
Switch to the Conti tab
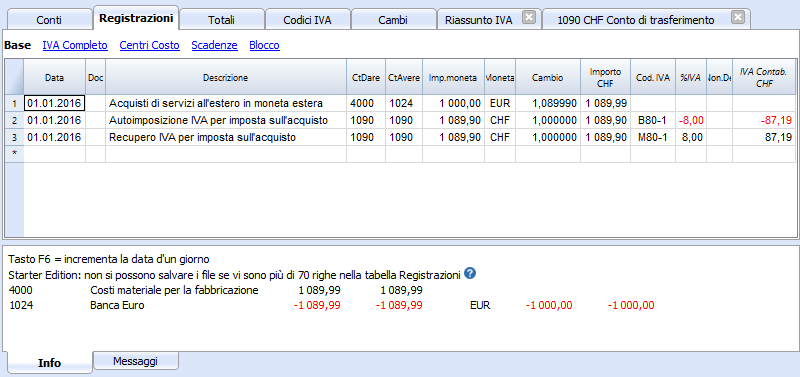click(49, 20)
